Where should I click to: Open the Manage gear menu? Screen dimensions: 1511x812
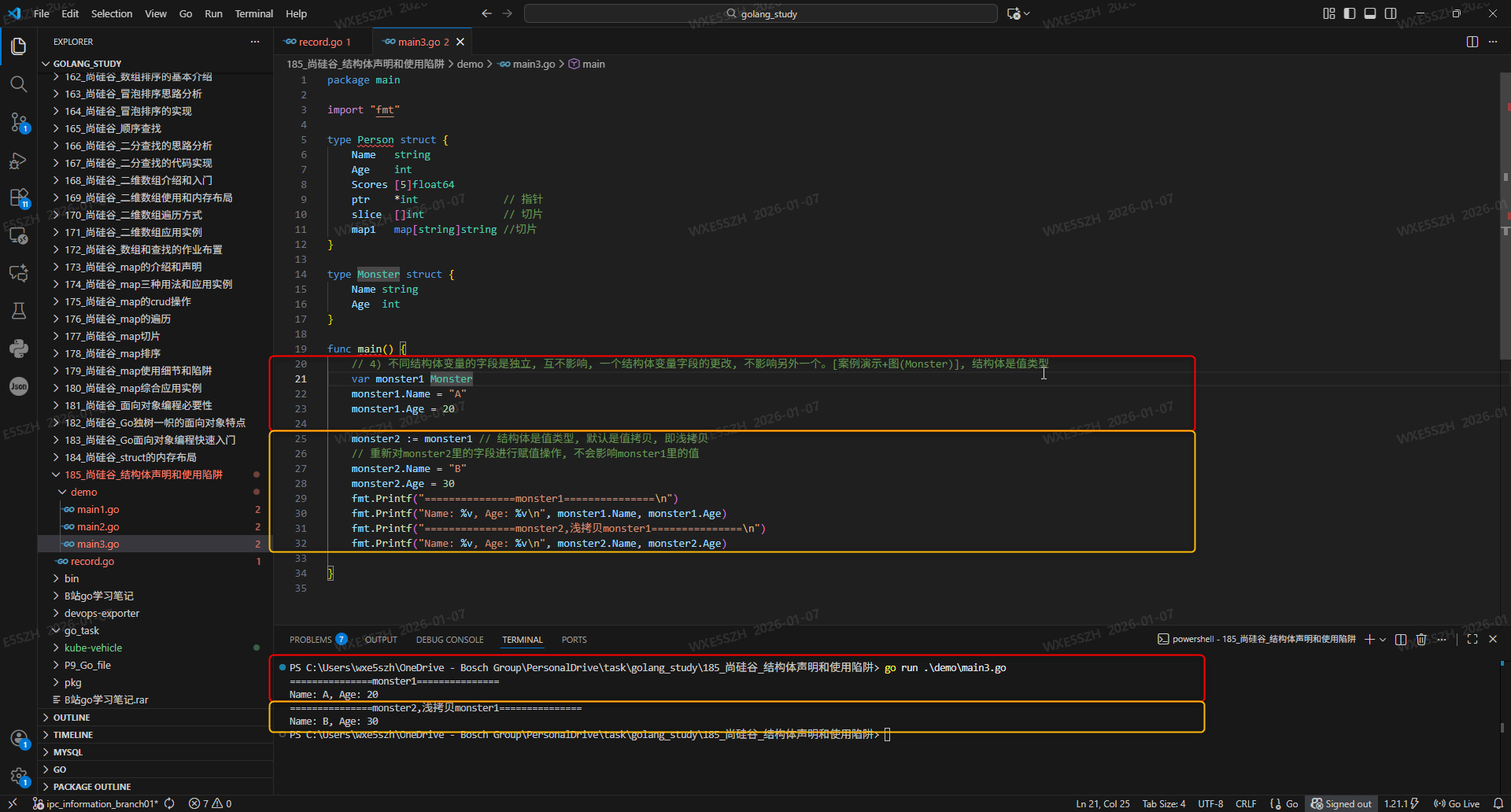pos(19,777)
